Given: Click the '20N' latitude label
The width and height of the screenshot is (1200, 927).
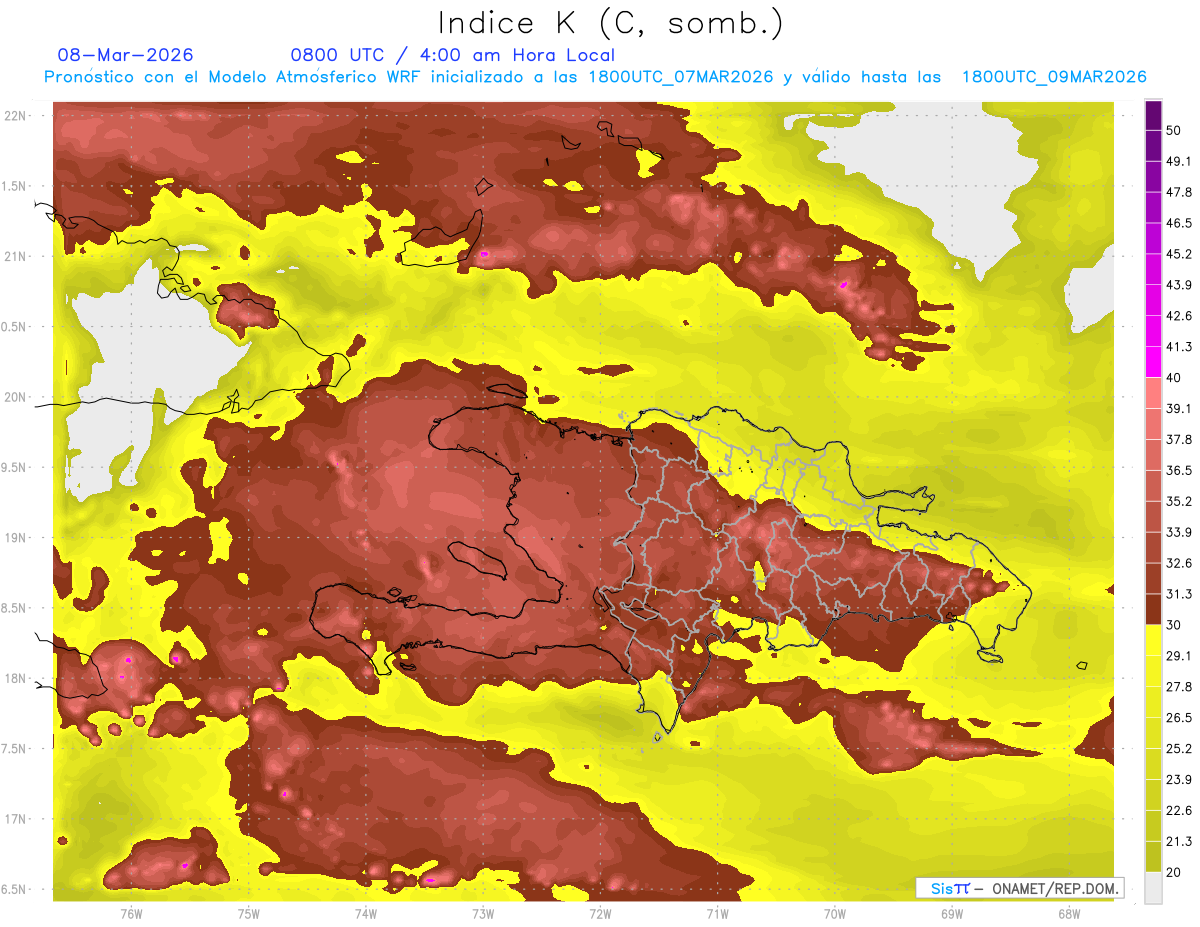Looking at the screenshot, I should (16, 397).
